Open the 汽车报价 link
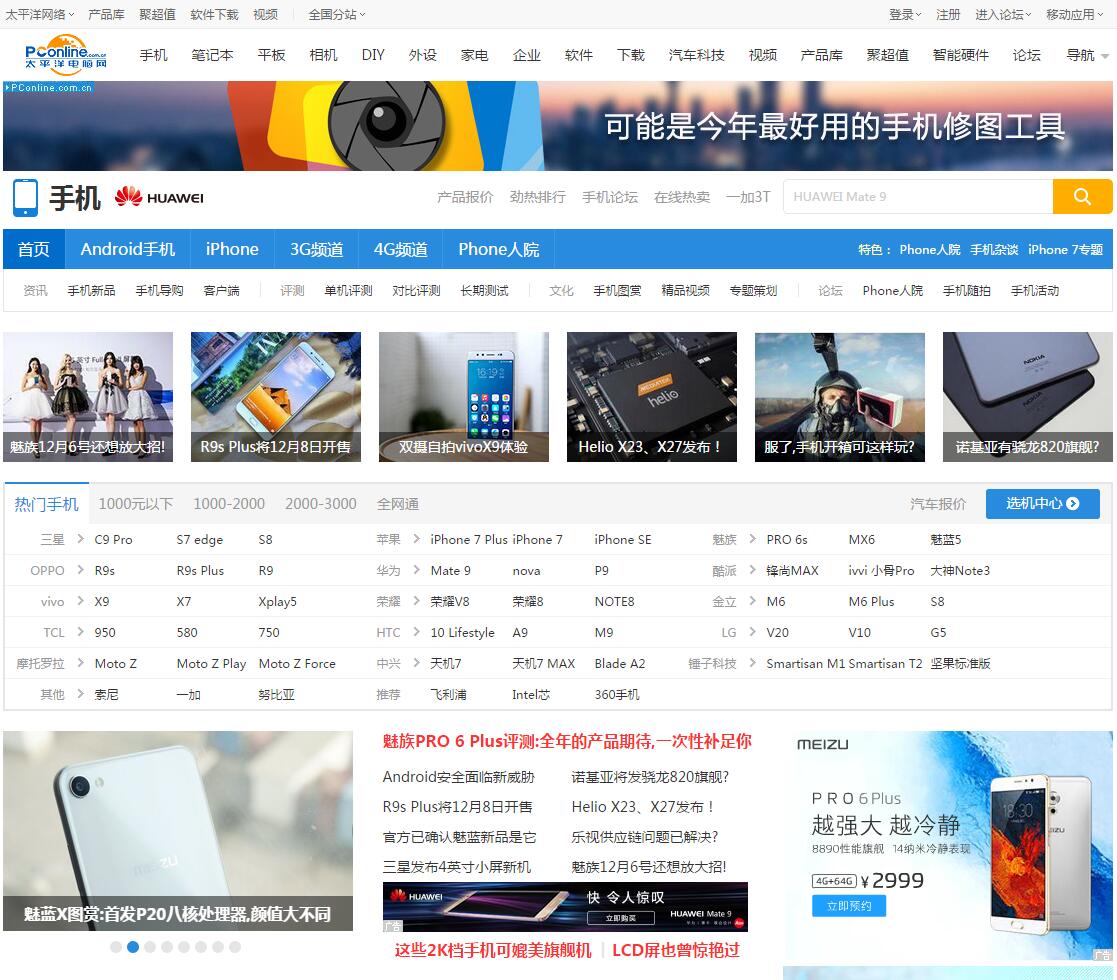 (x=937, y=504)
